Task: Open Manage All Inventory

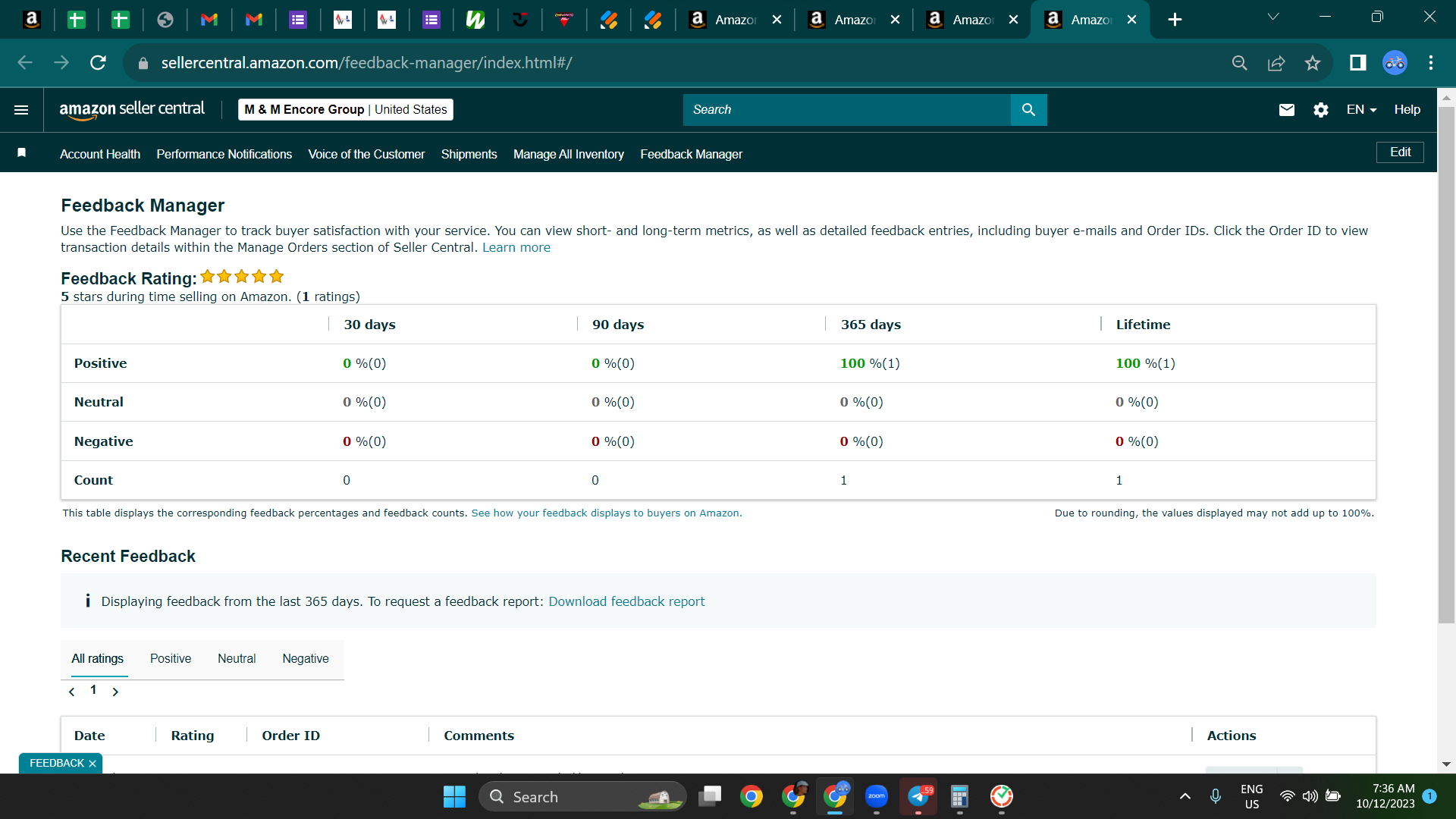Action: [x=569, y=154]
